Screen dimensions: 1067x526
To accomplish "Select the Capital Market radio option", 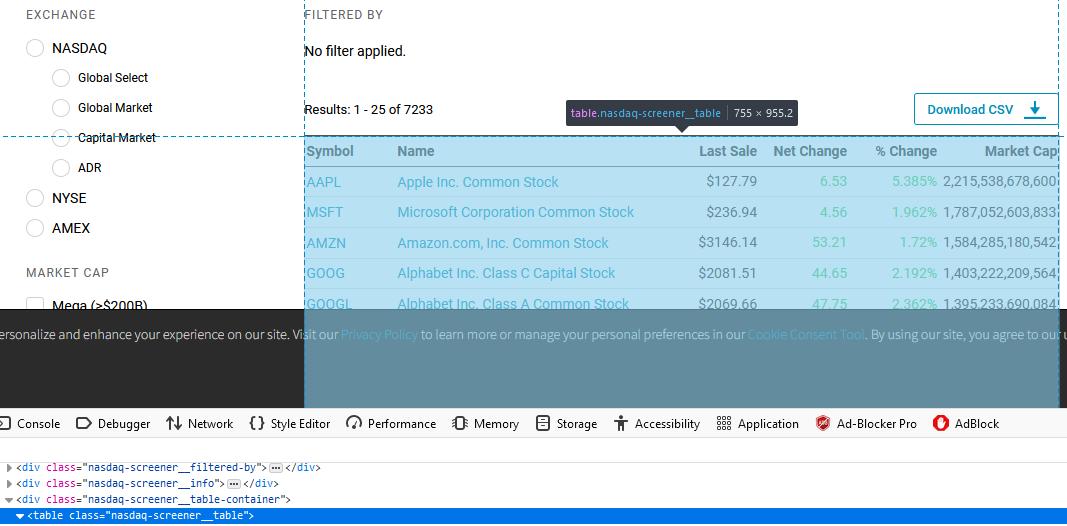I will point(61,137).
